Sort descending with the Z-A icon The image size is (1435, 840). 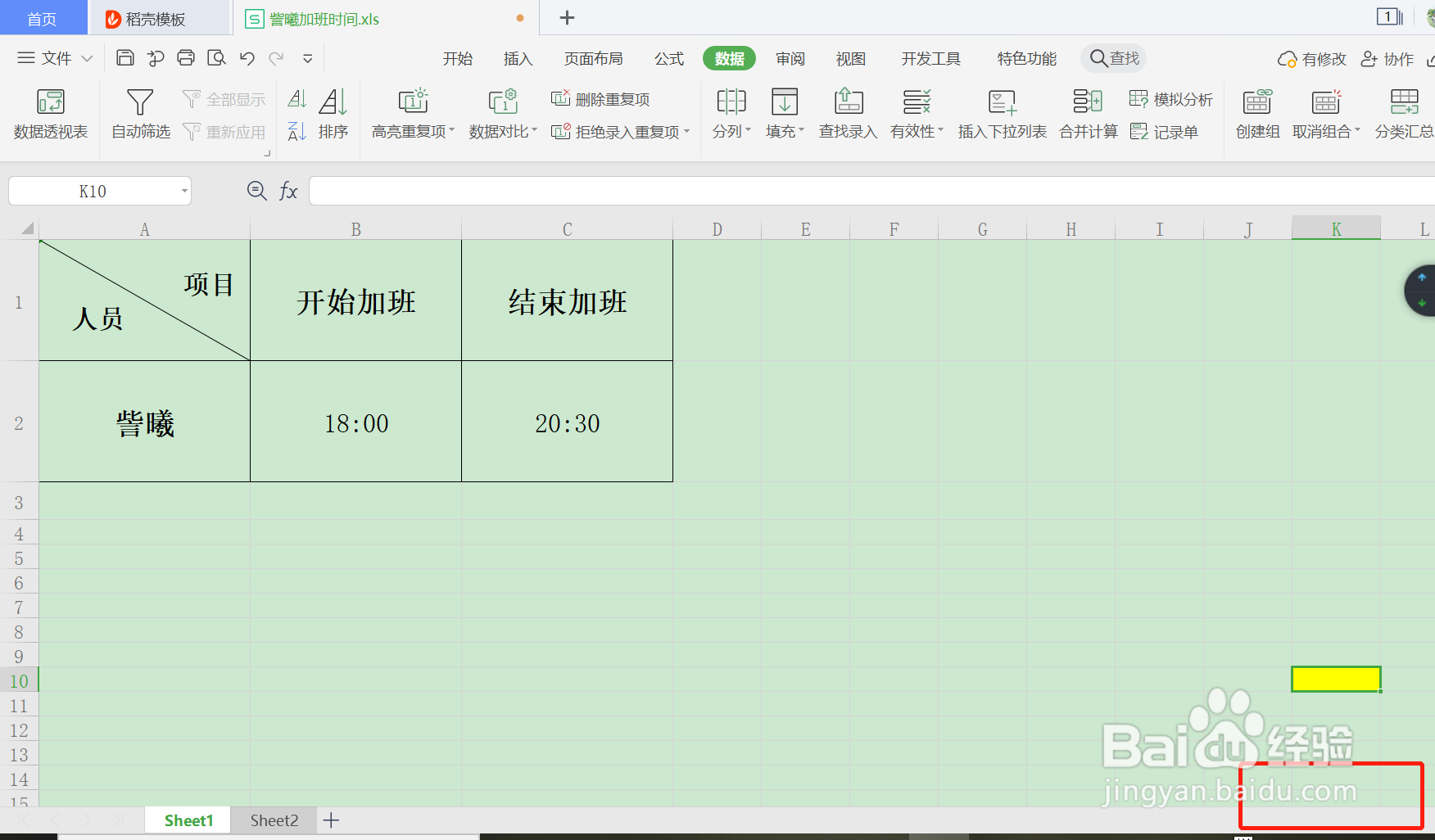[x=297, y=131]
